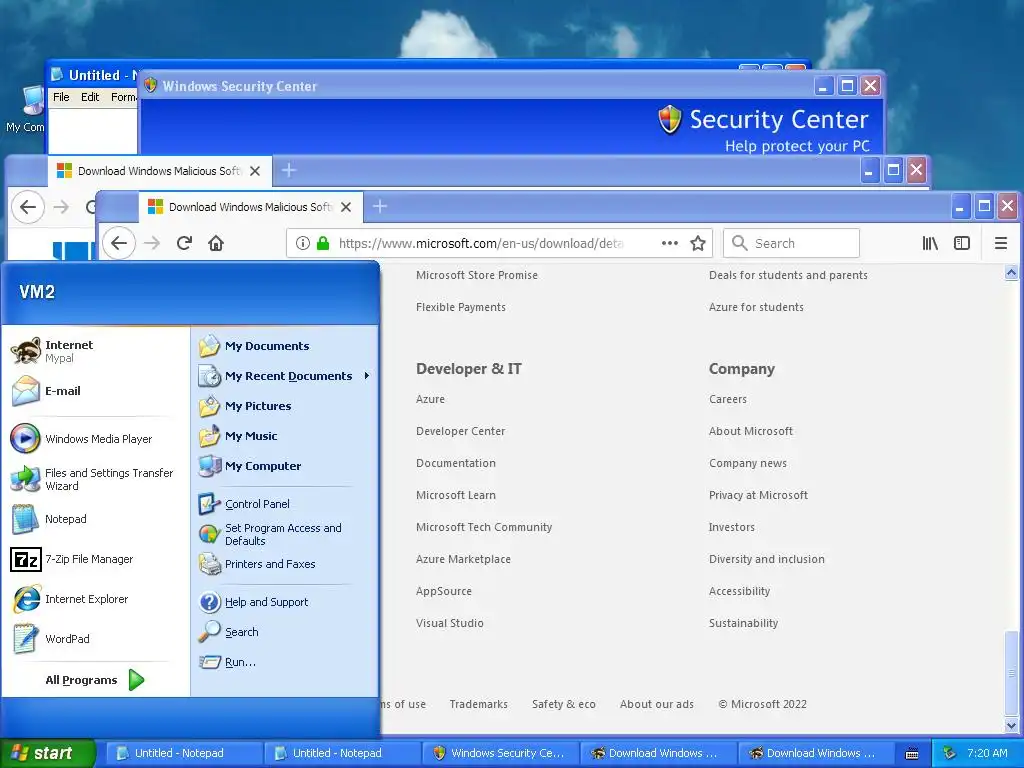Expand All Programs list
This screenshot has width=1024, height=768.
pos(95,680)
